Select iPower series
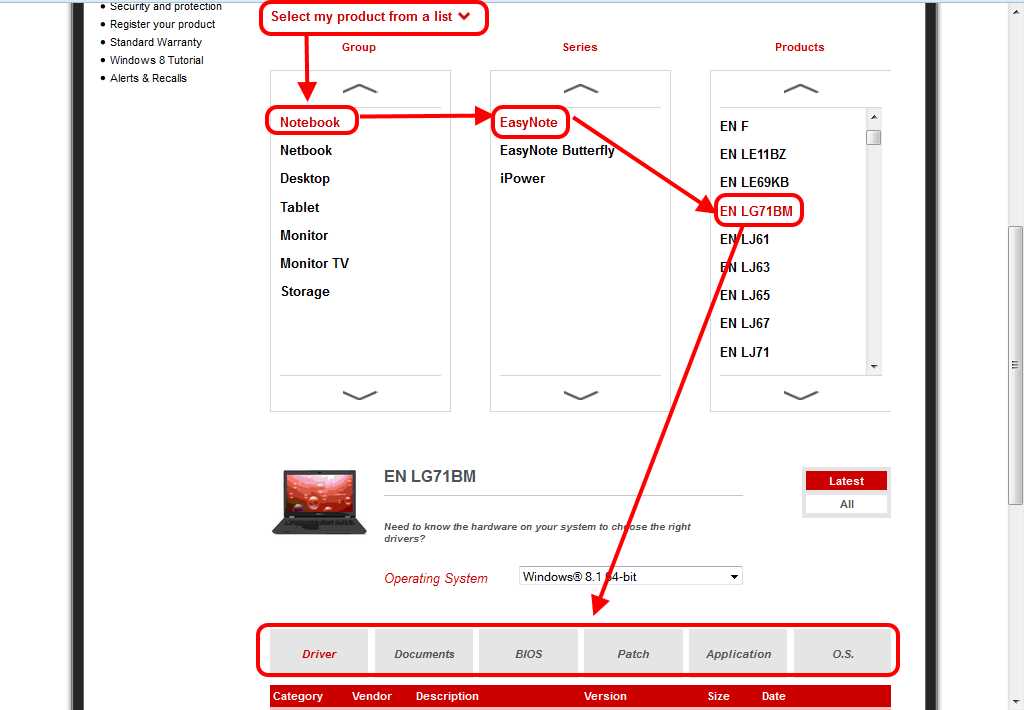The width and height of the screenshot is (1024, 710). coord(522,178)
